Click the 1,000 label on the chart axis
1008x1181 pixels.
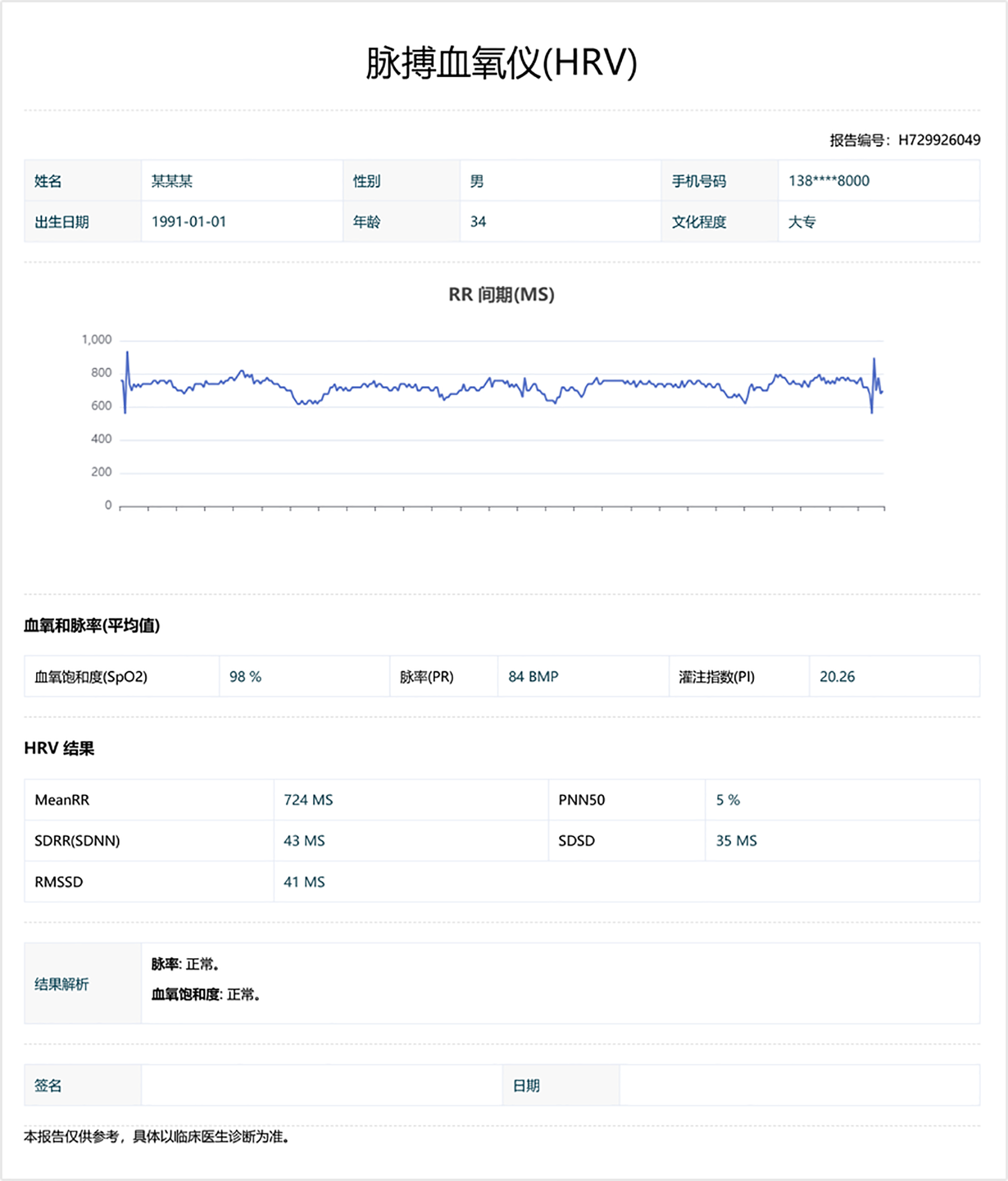coord(97,340)
